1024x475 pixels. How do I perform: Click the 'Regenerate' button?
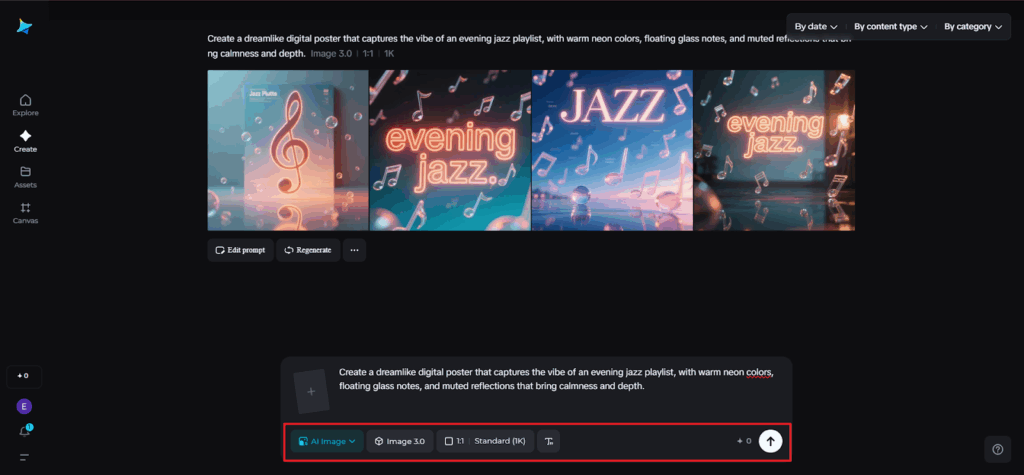[x=308, y=250]
